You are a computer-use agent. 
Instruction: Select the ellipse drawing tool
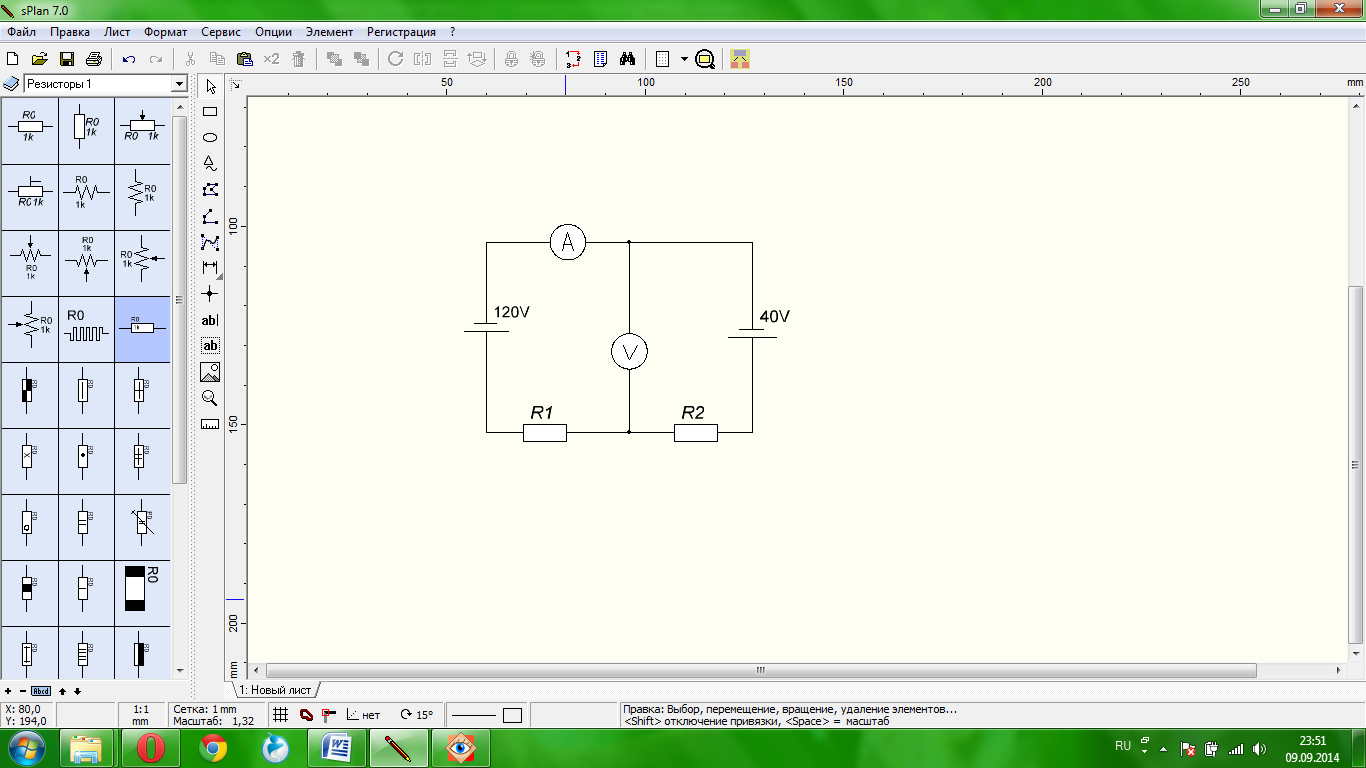coord(210,138)
